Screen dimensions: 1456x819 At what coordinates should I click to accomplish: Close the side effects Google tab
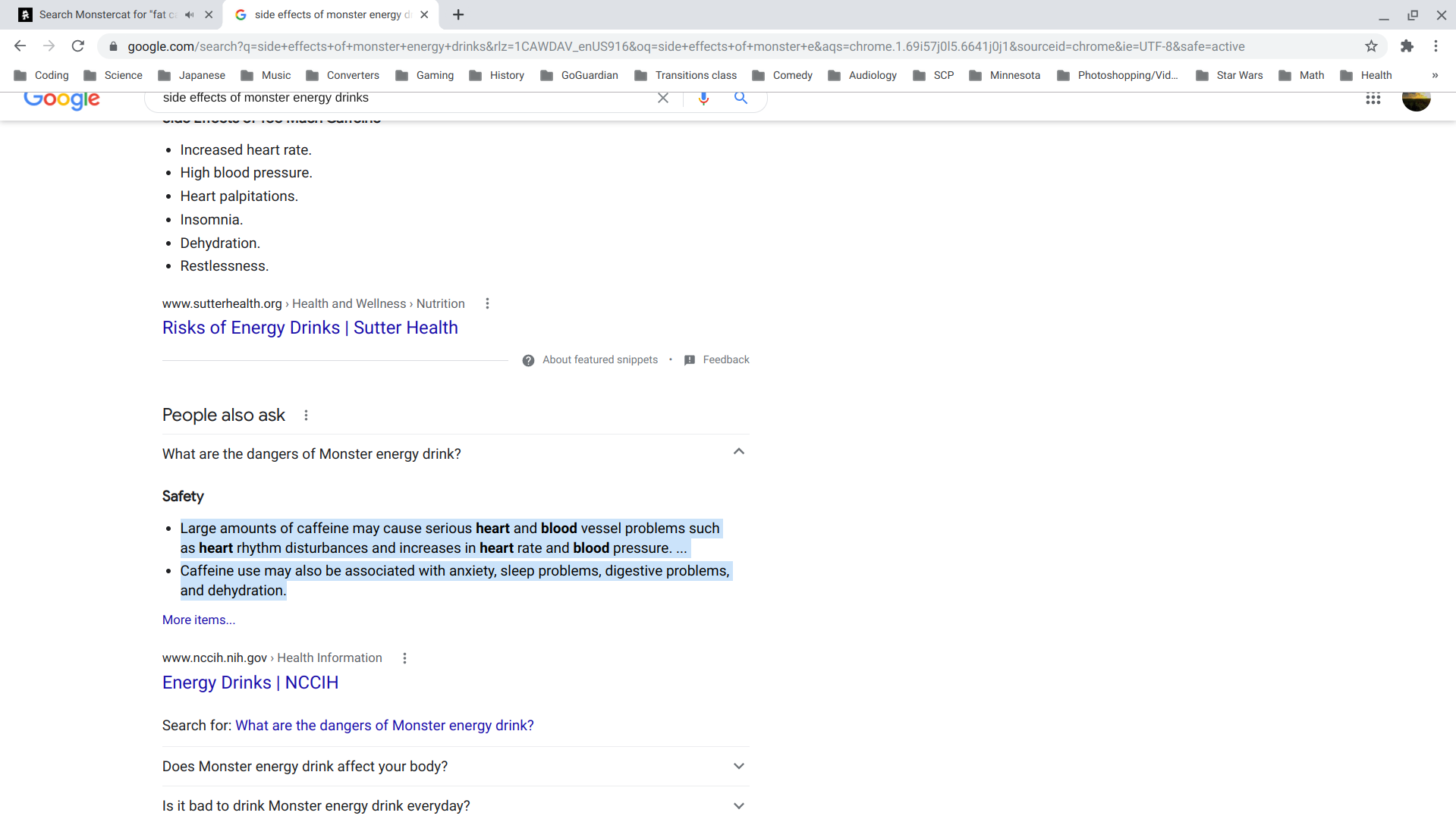(424, 14)
